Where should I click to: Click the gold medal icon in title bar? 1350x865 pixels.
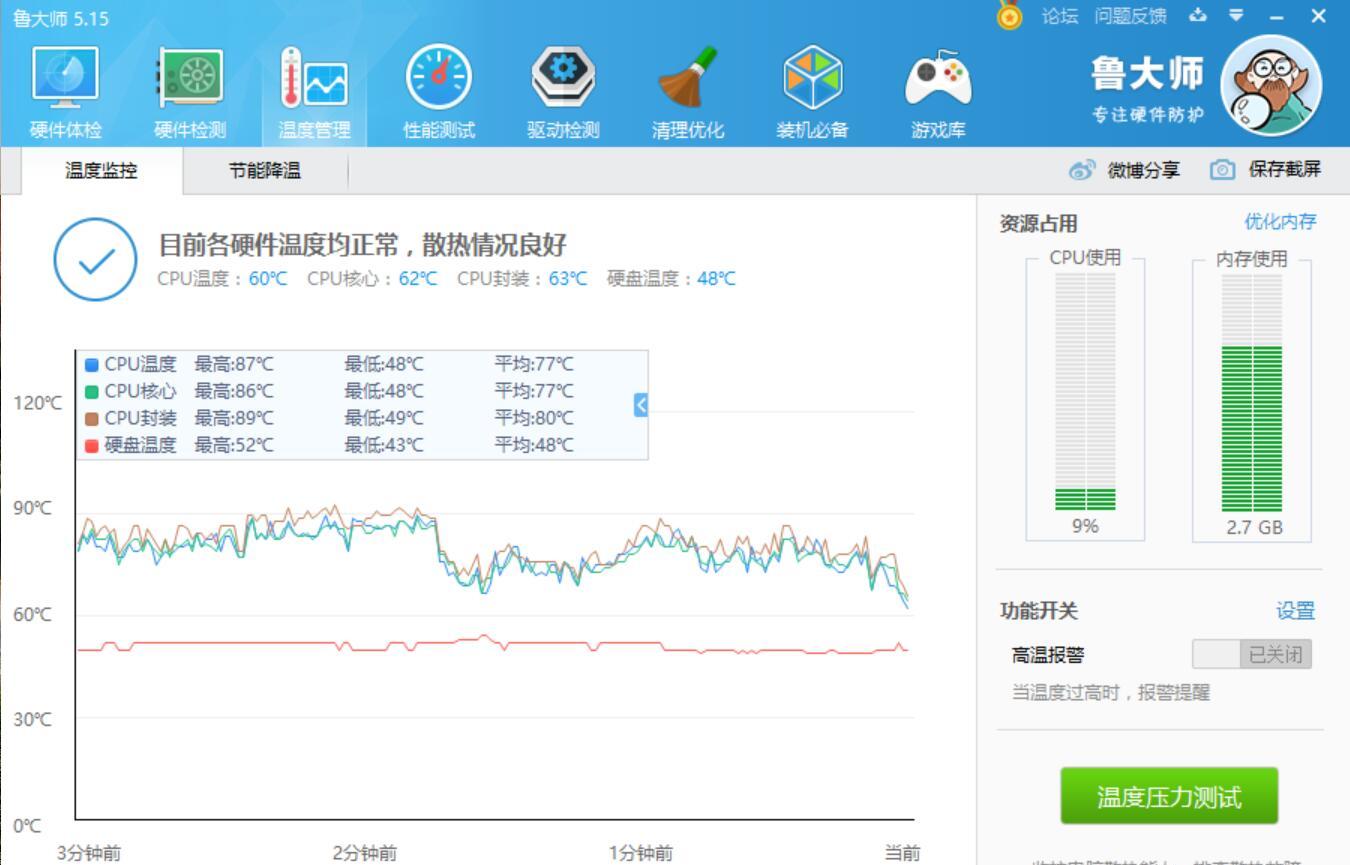pyautogui.click(x=1010, y=16)
